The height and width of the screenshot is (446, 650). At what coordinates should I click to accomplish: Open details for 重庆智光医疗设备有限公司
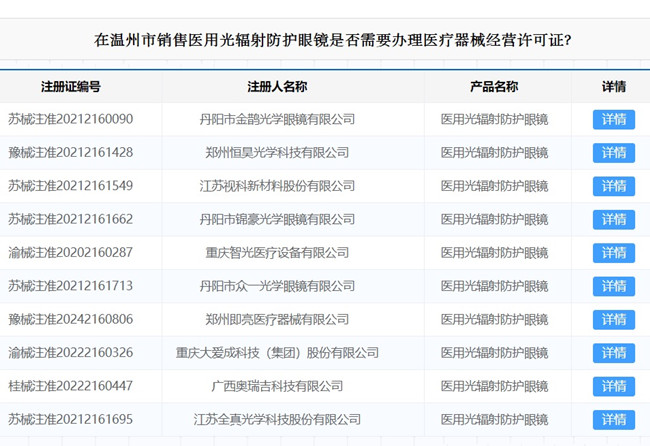click(x=614, y=253)
